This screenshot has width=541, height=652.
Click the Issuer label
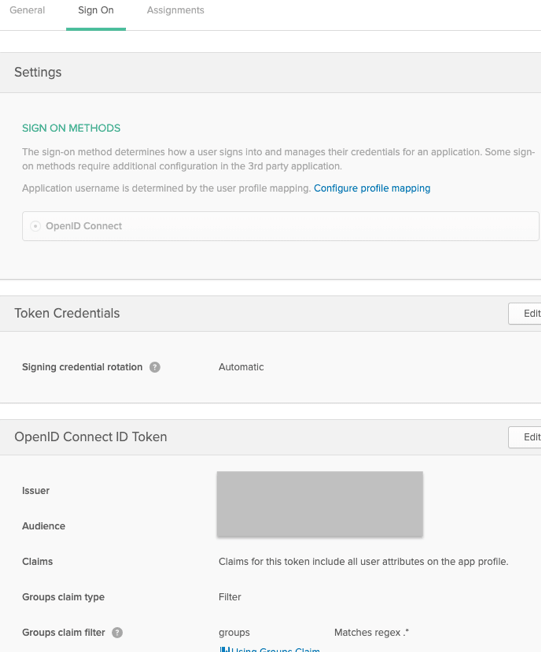point(35,491)
